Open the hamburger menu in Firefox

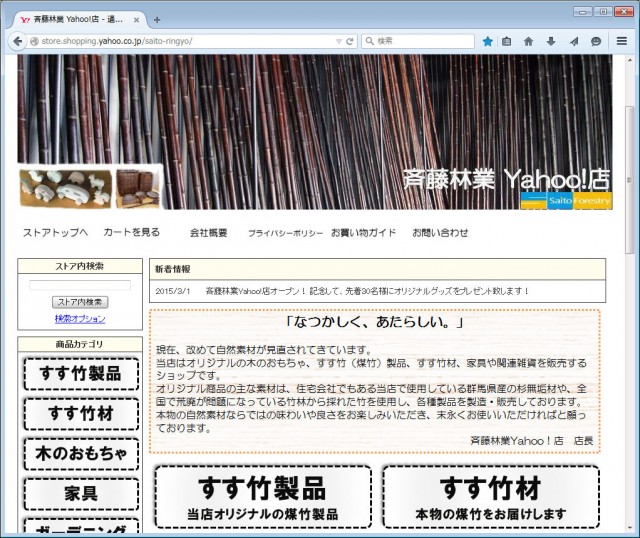point(622,41)
